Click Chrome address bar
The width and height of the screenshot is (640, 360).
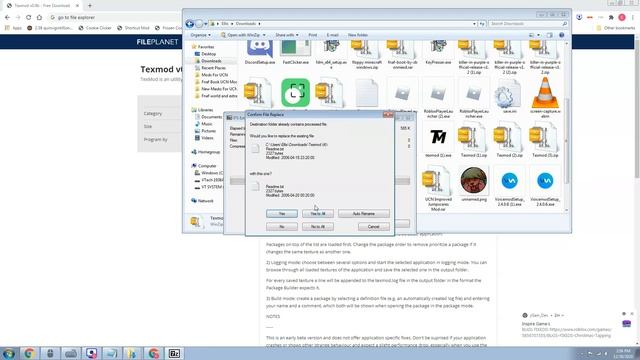(114, 18)
